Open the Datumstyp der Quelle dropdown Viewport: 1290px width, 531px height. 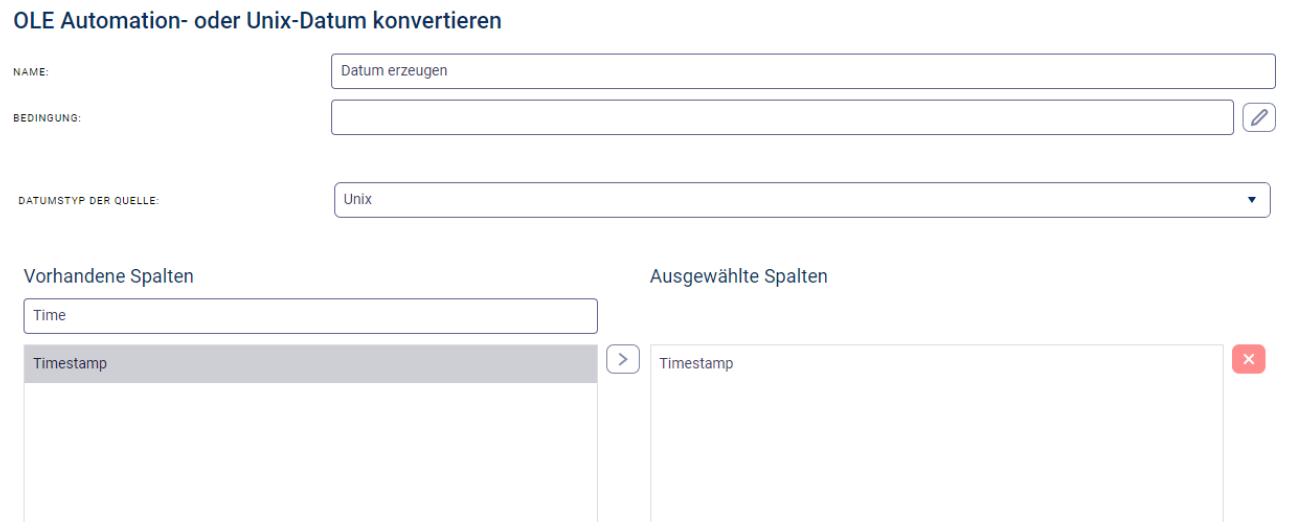point(800,199)
